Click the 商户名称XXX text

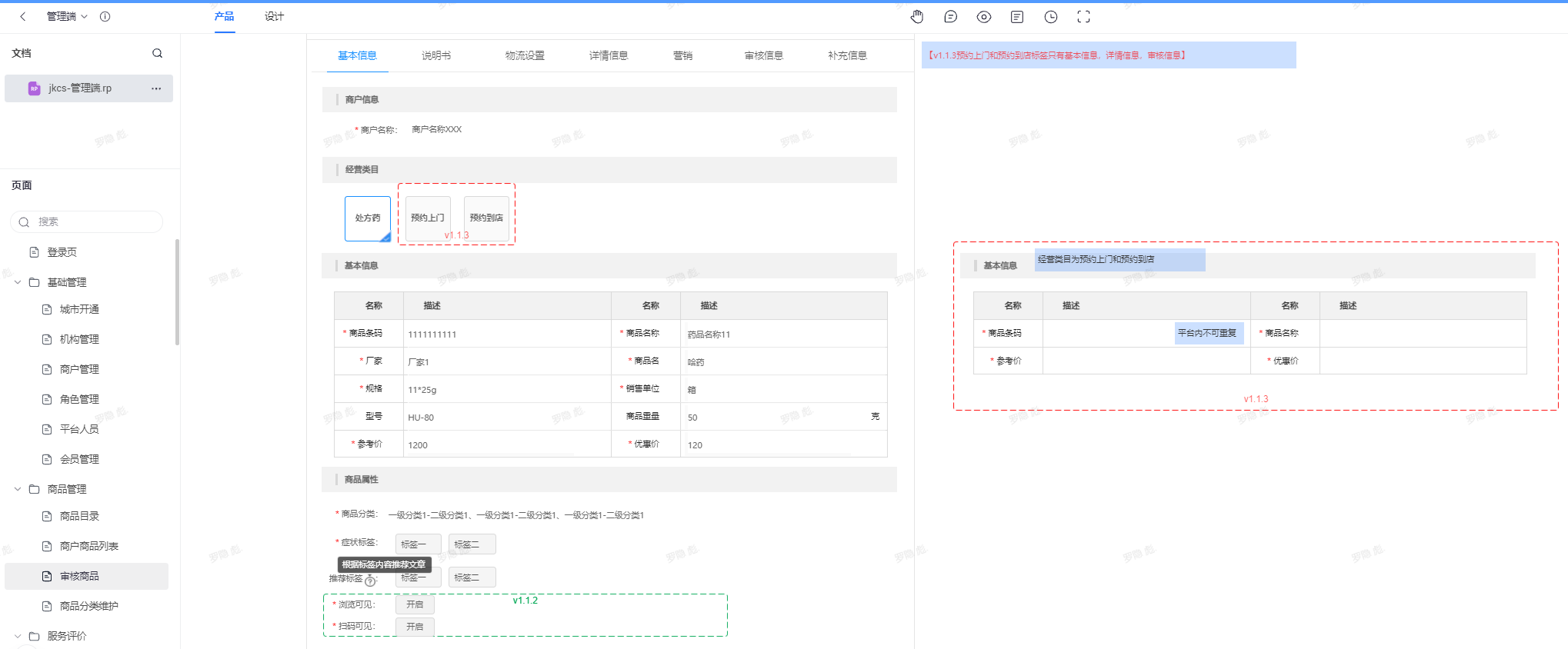pos(437,130)
